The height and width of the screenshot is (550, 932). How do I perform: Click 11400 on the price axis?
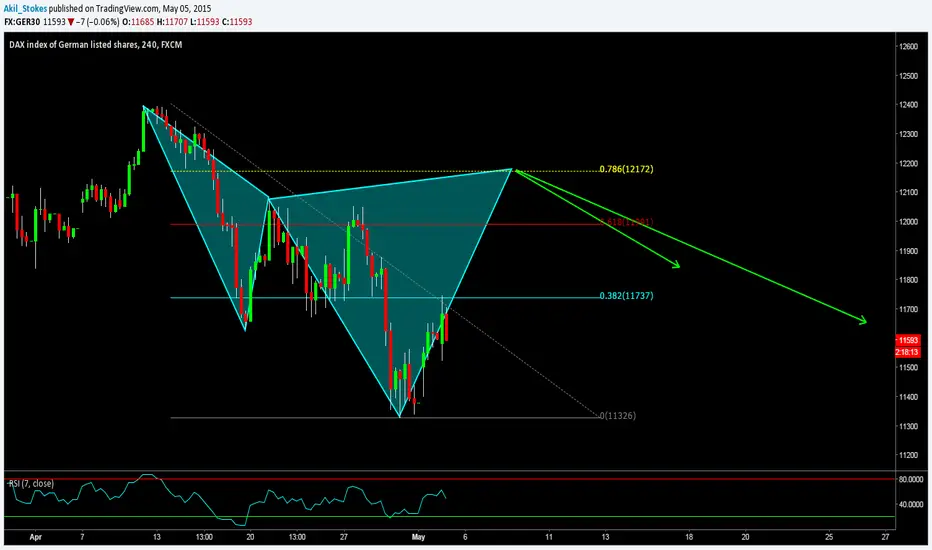(x=907, y=397)
